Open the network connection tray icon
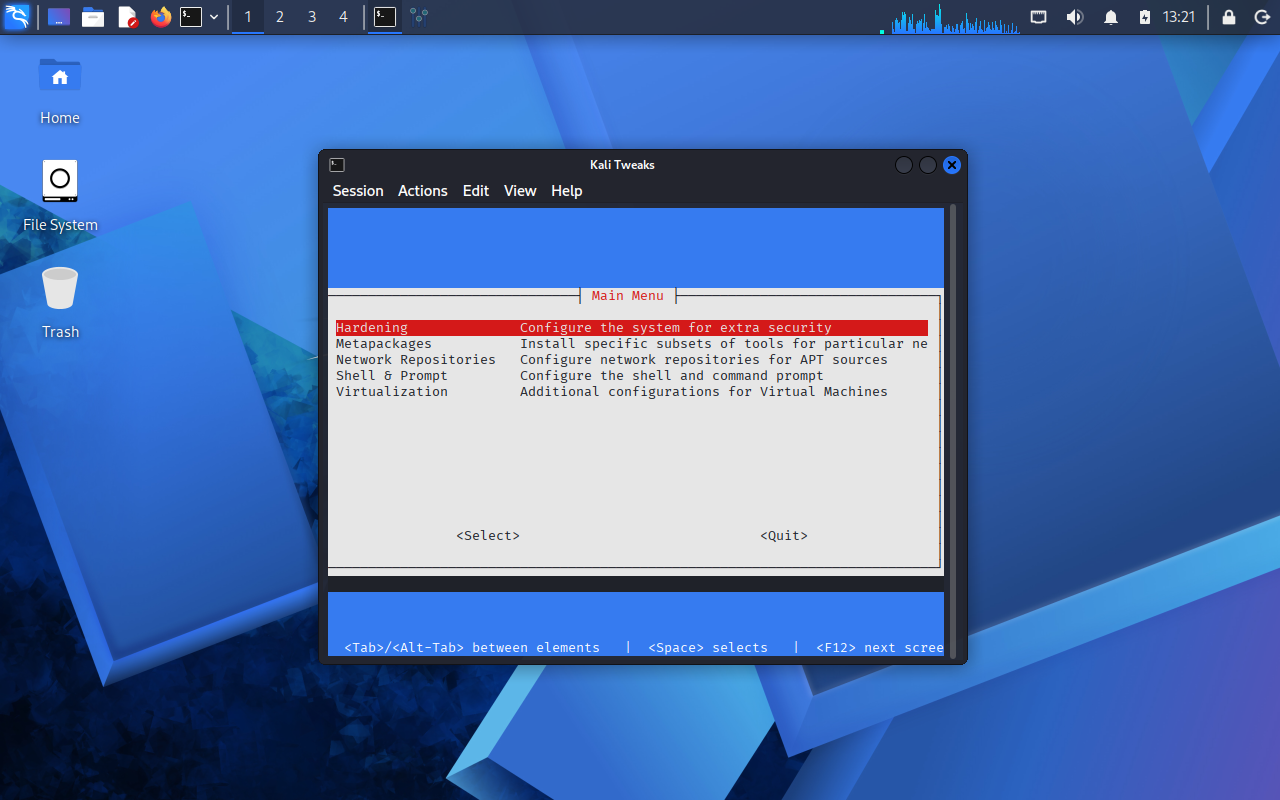Viewport: 1280px width, 800px height. coord(1039,17)
